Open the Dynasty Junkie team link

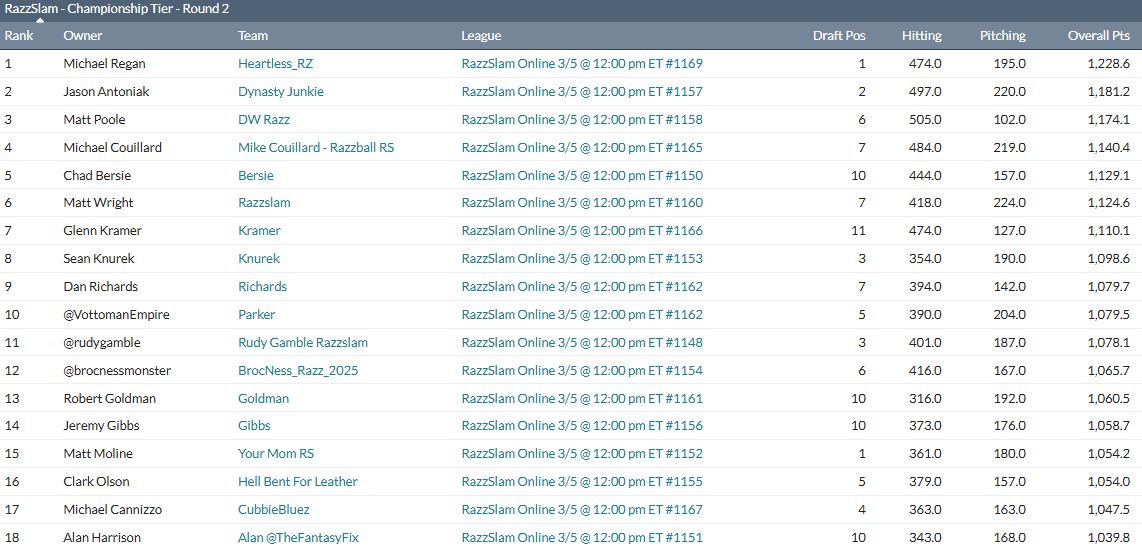pos(281,92)
